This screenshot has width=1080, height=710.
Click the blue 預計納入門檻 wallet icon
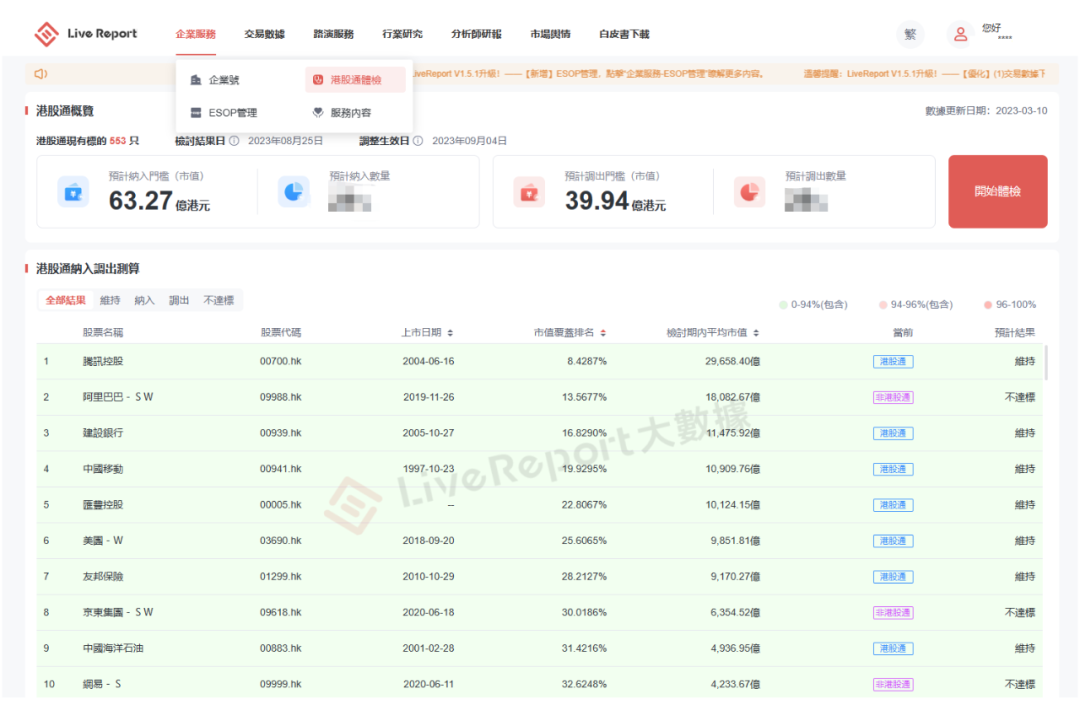coord(73,192)
